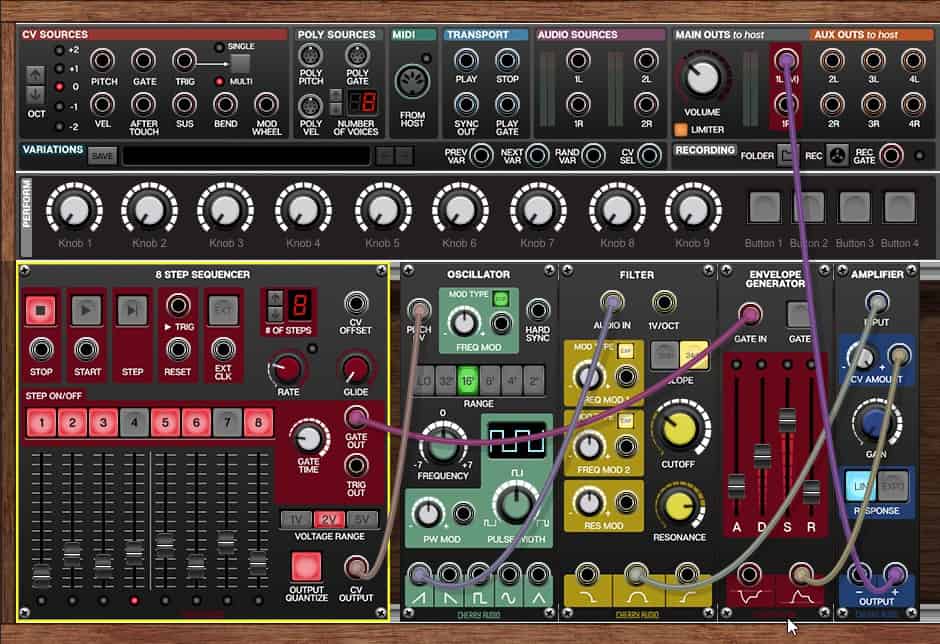The image size is (940, 644).
Task: Click the Hard Sync input jack
Action: [x=538, y=310]
